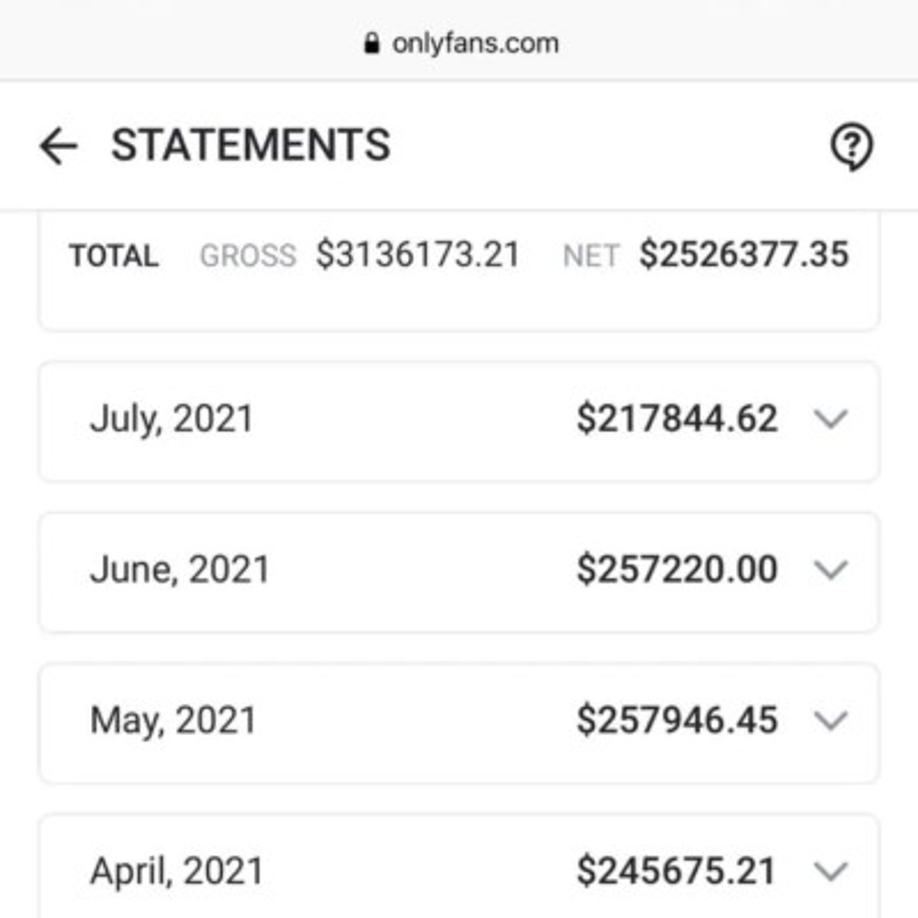Expand the June, 2021 statement
Screen dimensions: 918x918
(831, 570)
